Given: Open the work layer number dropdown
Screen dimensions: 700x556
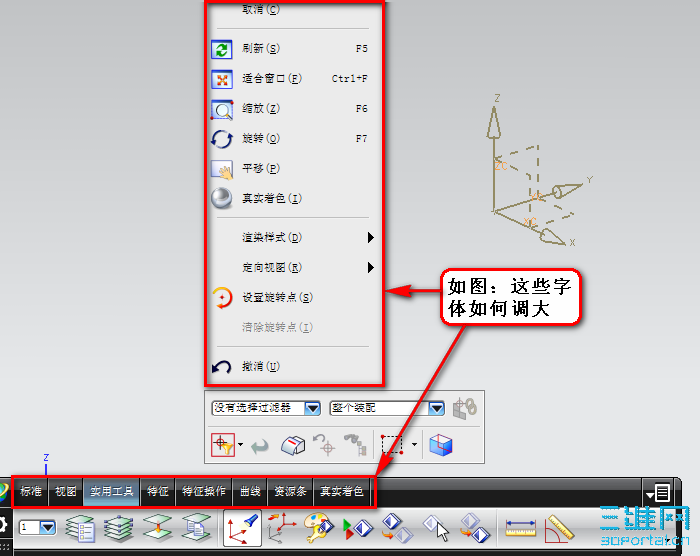Looking at the screenshot, I should tap(47, 527).
